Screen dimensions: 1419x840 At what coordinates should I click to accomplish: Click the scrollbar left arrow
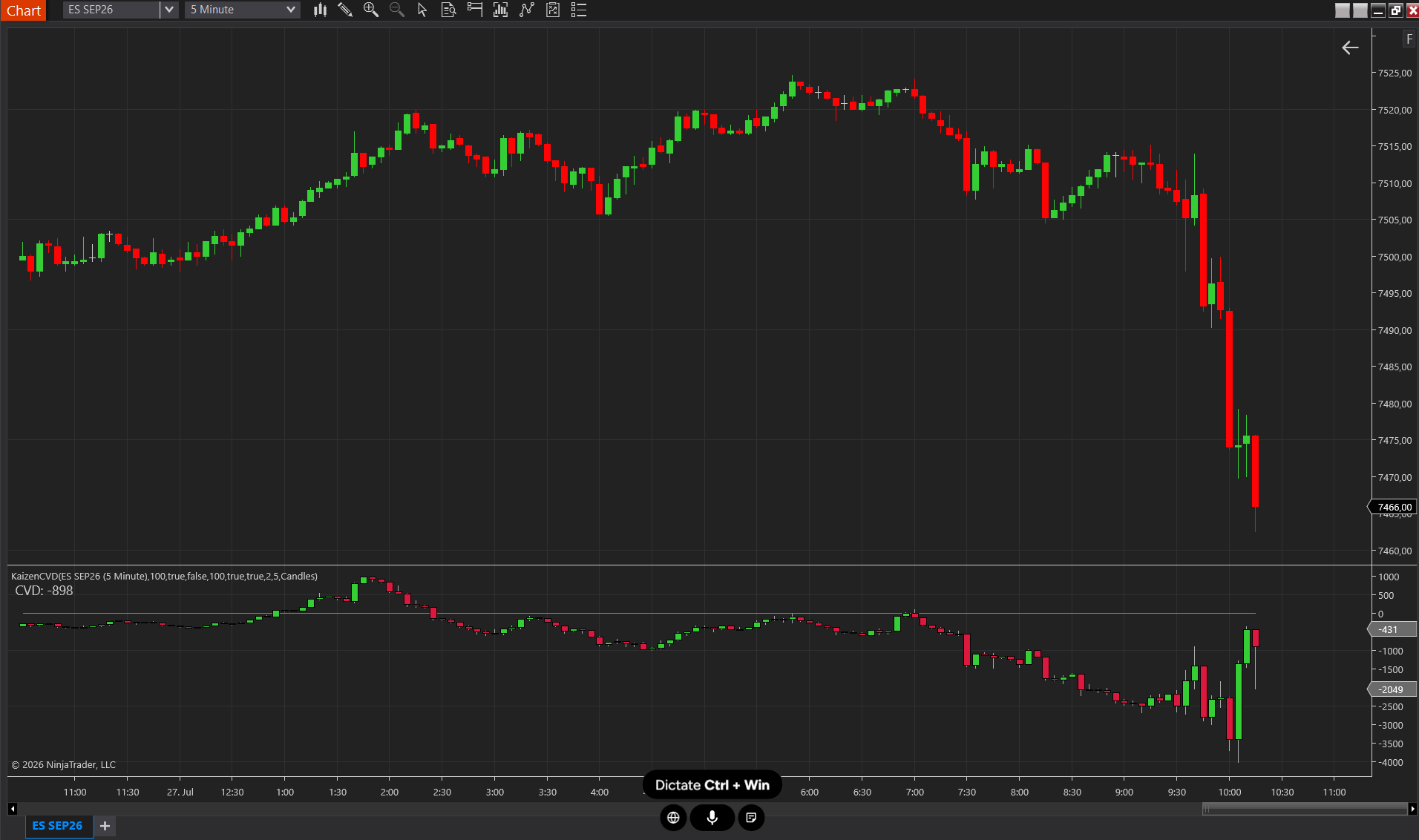(x=12, y=809)
